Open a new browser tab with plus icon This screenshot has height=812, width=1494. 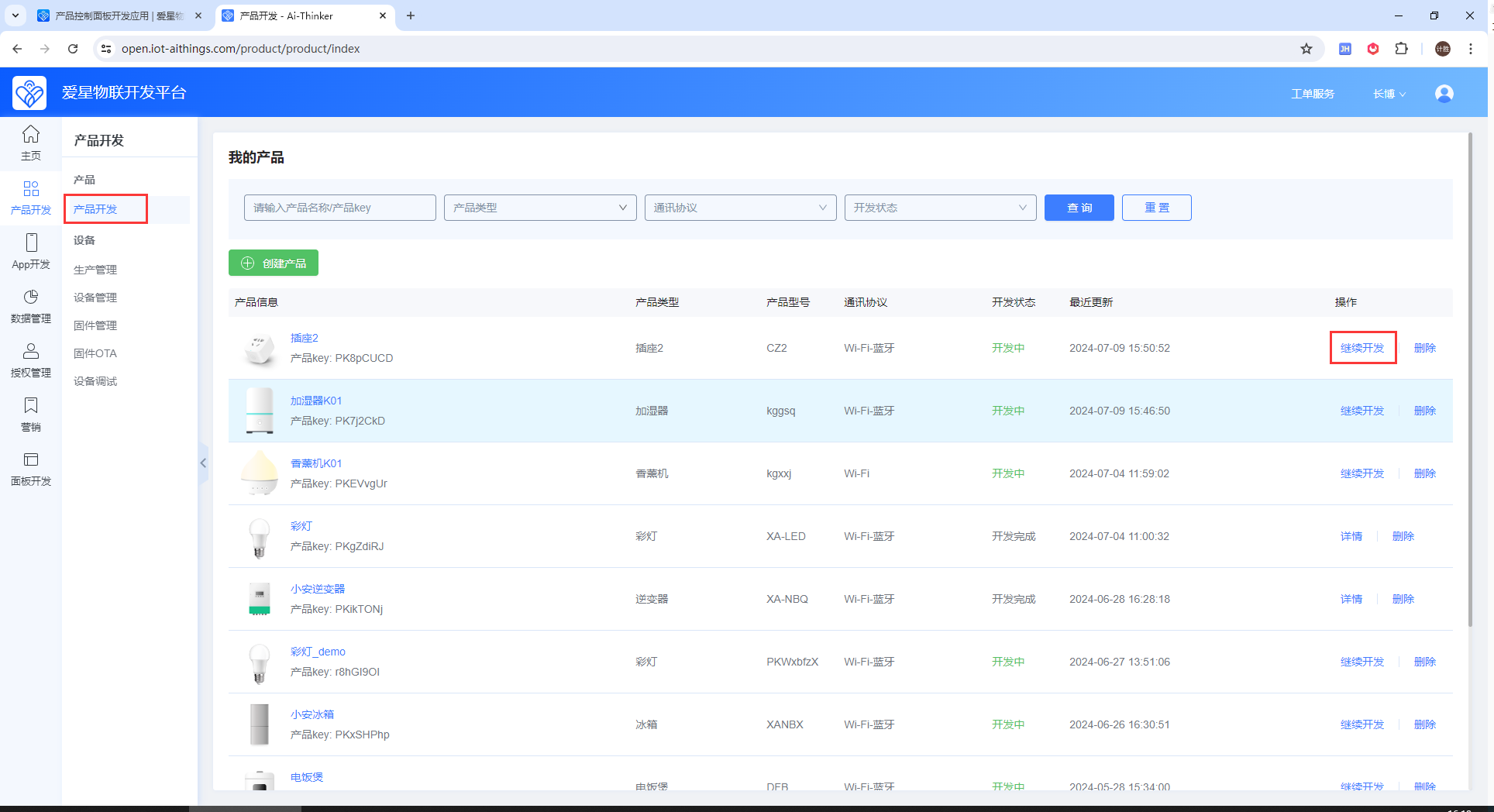411,15
